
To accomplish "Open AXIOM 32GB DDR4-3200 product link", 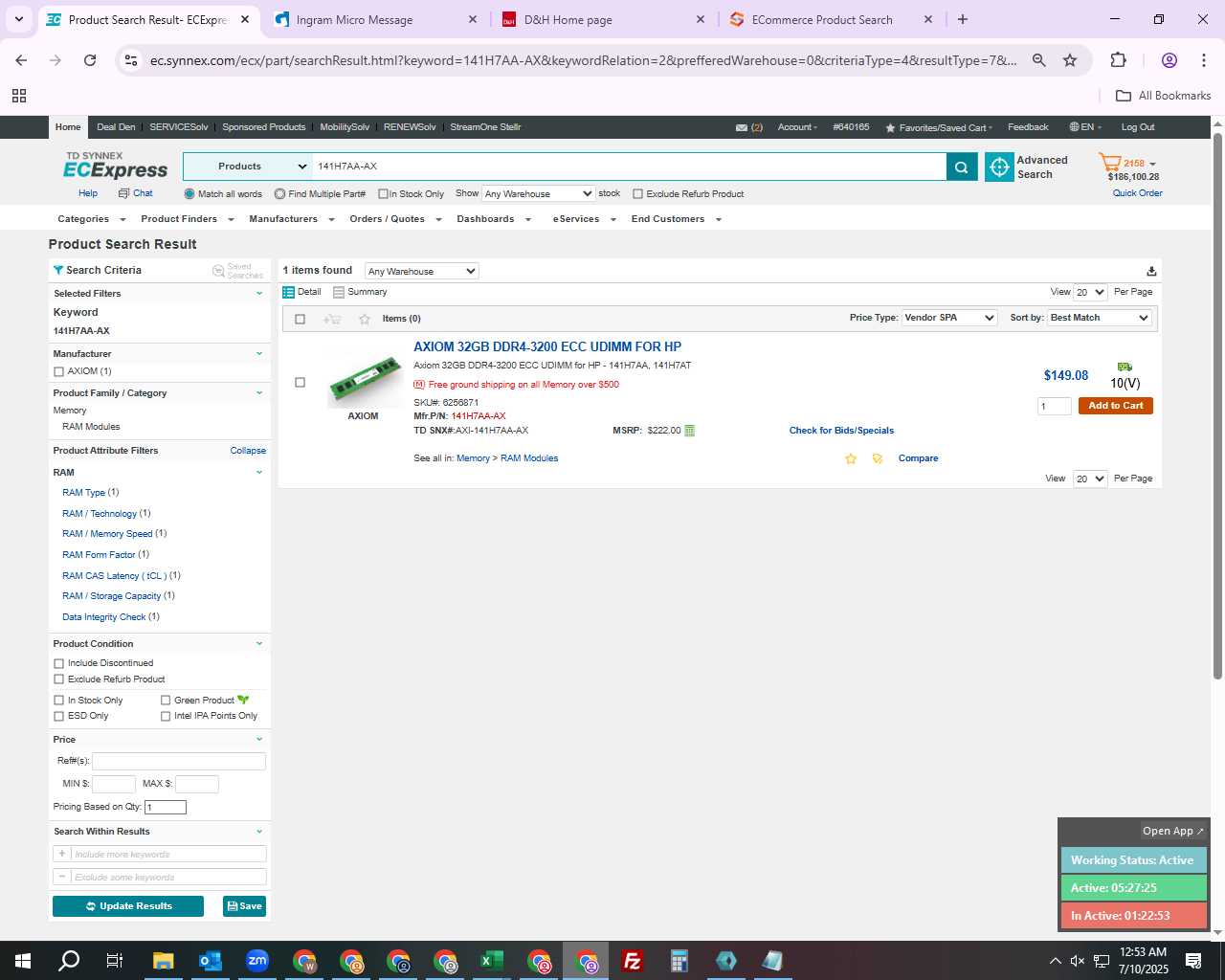I will (x=547, y=346).
